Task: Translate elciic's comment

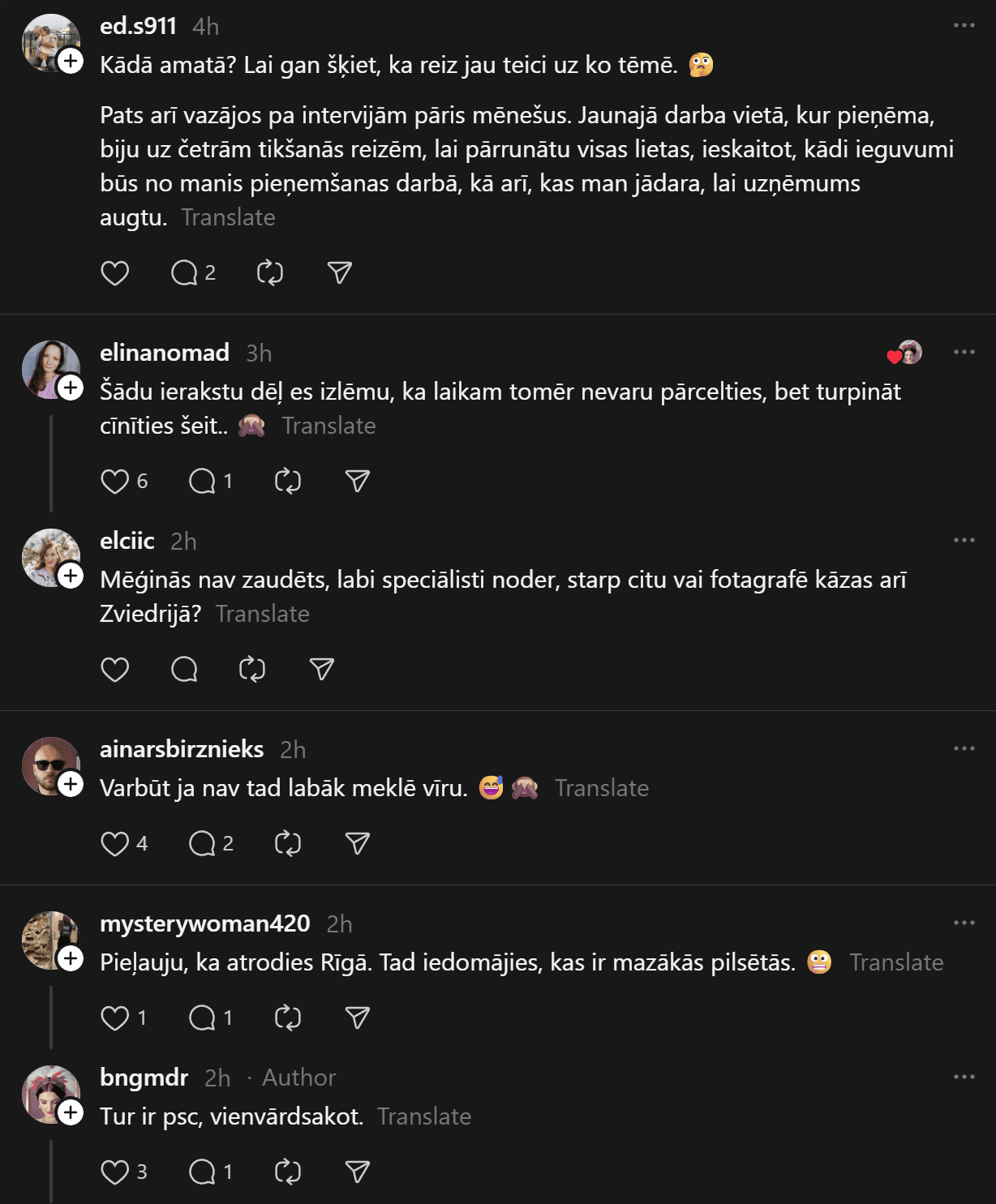Action: click(x=262, y=614)
